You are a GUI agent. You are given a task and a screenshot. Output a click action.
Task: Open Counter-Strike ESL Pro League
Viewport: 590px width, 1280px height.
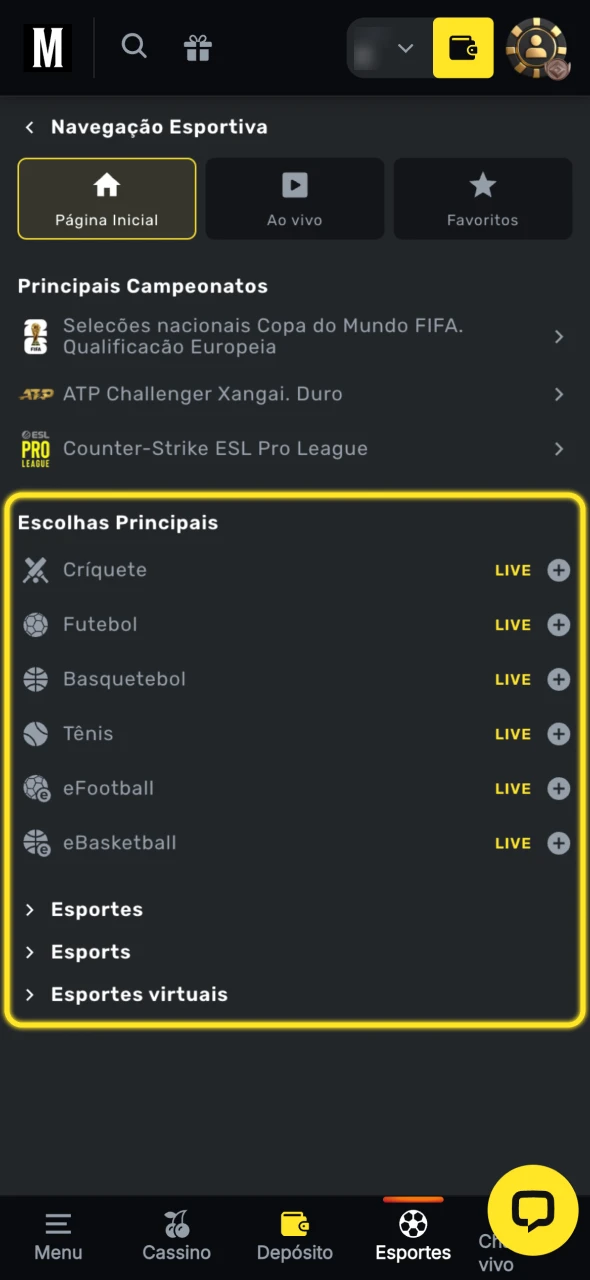(x=294, y=448)
